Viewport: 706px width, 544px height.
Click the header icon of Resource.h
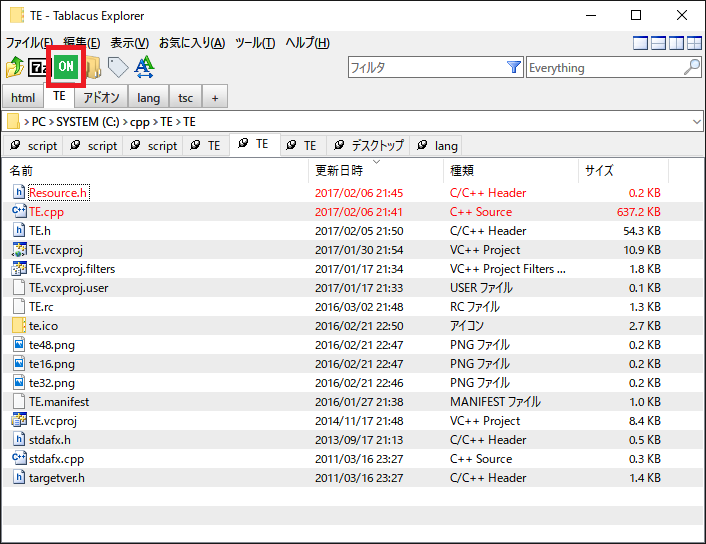(x=18, y=192)
